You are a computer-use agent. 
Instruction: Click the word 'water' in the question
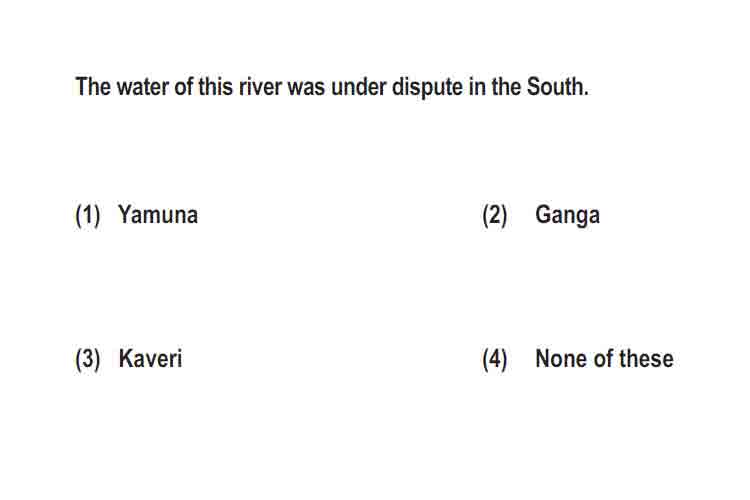tap(143, 87)
